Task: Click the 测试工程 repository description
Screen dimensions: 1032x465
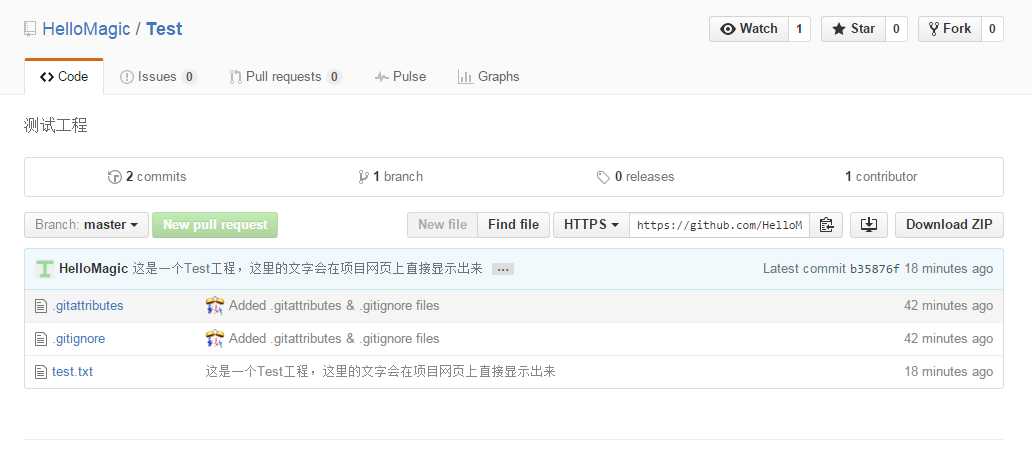Action: (x=55, y=126)
